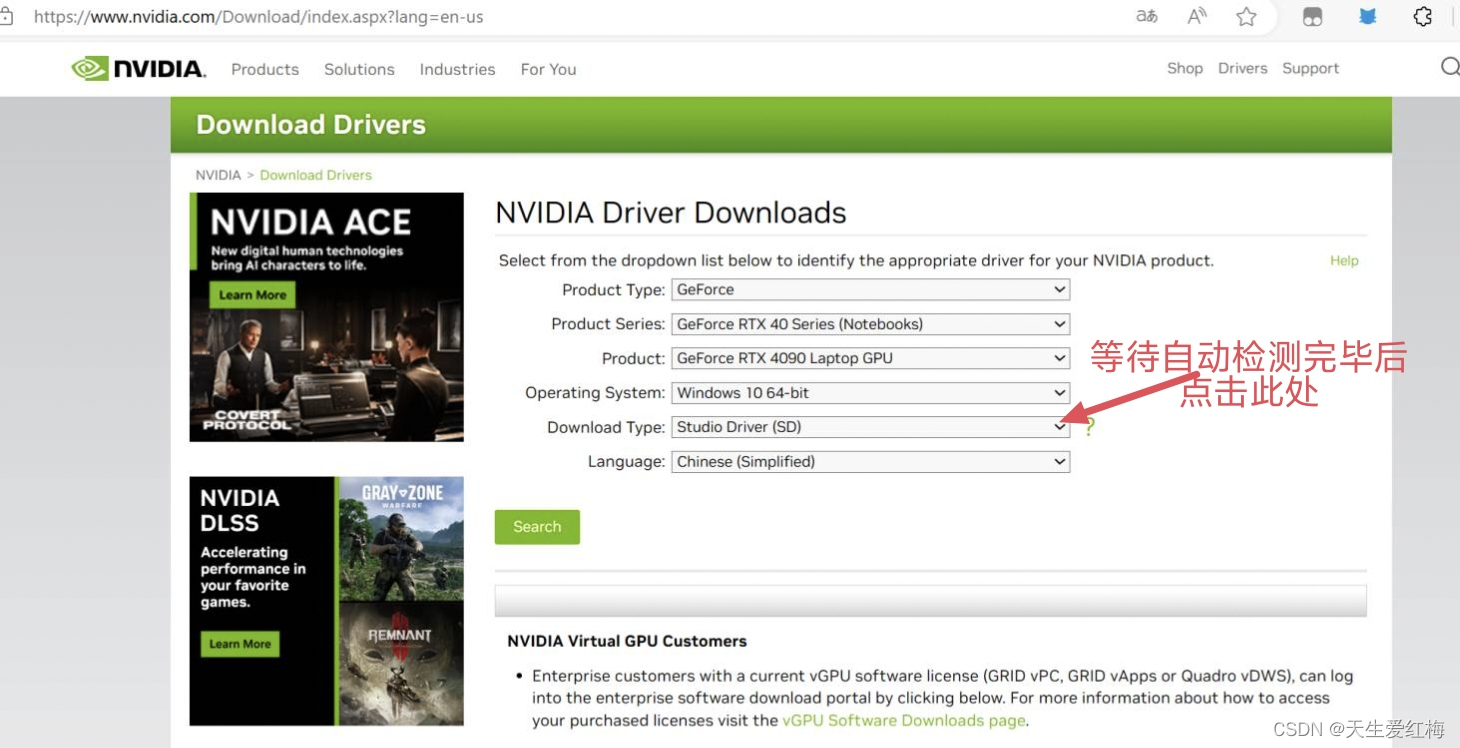Open the browser extensions puzzle icon
Viewport: 1460px width, 748px height.
click(1423, 17)
